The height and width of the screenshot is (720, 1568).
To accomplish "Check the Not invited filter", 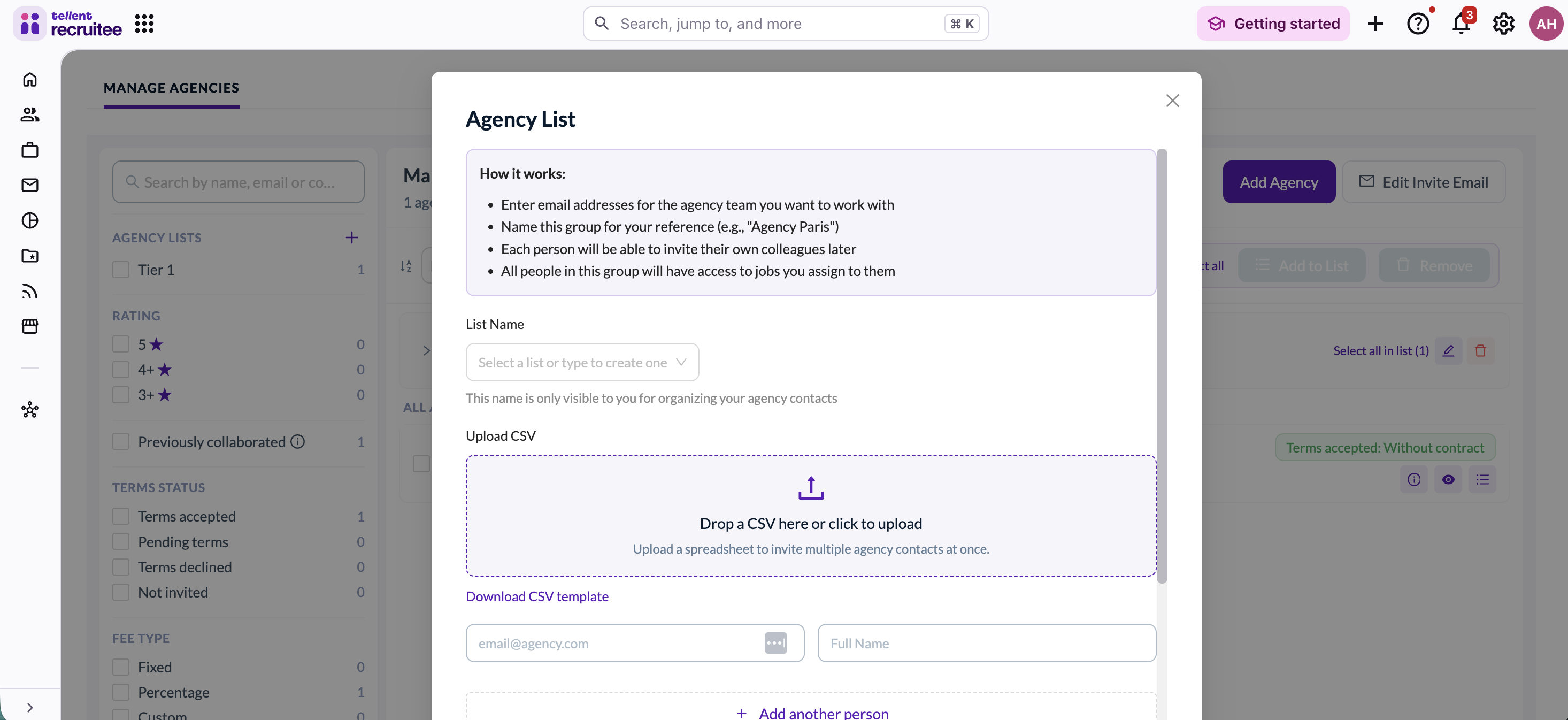I will pos(121,592).
